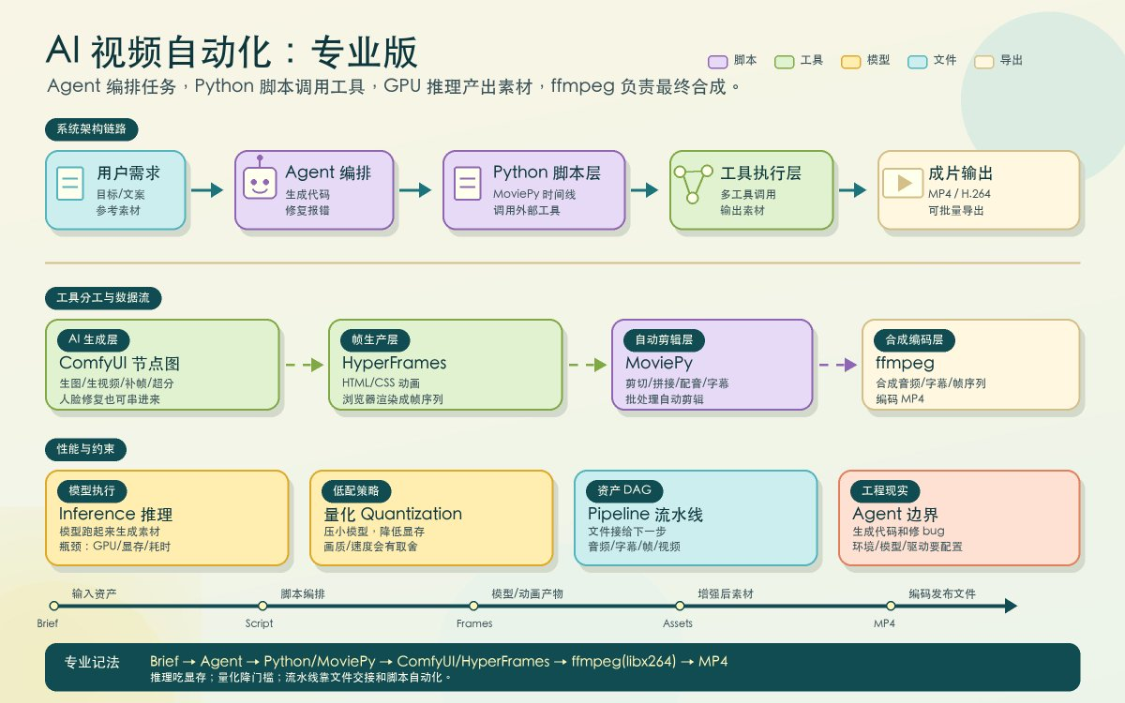Viewport: 1125px width, 703px height.
Task: Click the node graph icon in 工具执行层 card
Action: pyautogui.click(x=692, y=184)
